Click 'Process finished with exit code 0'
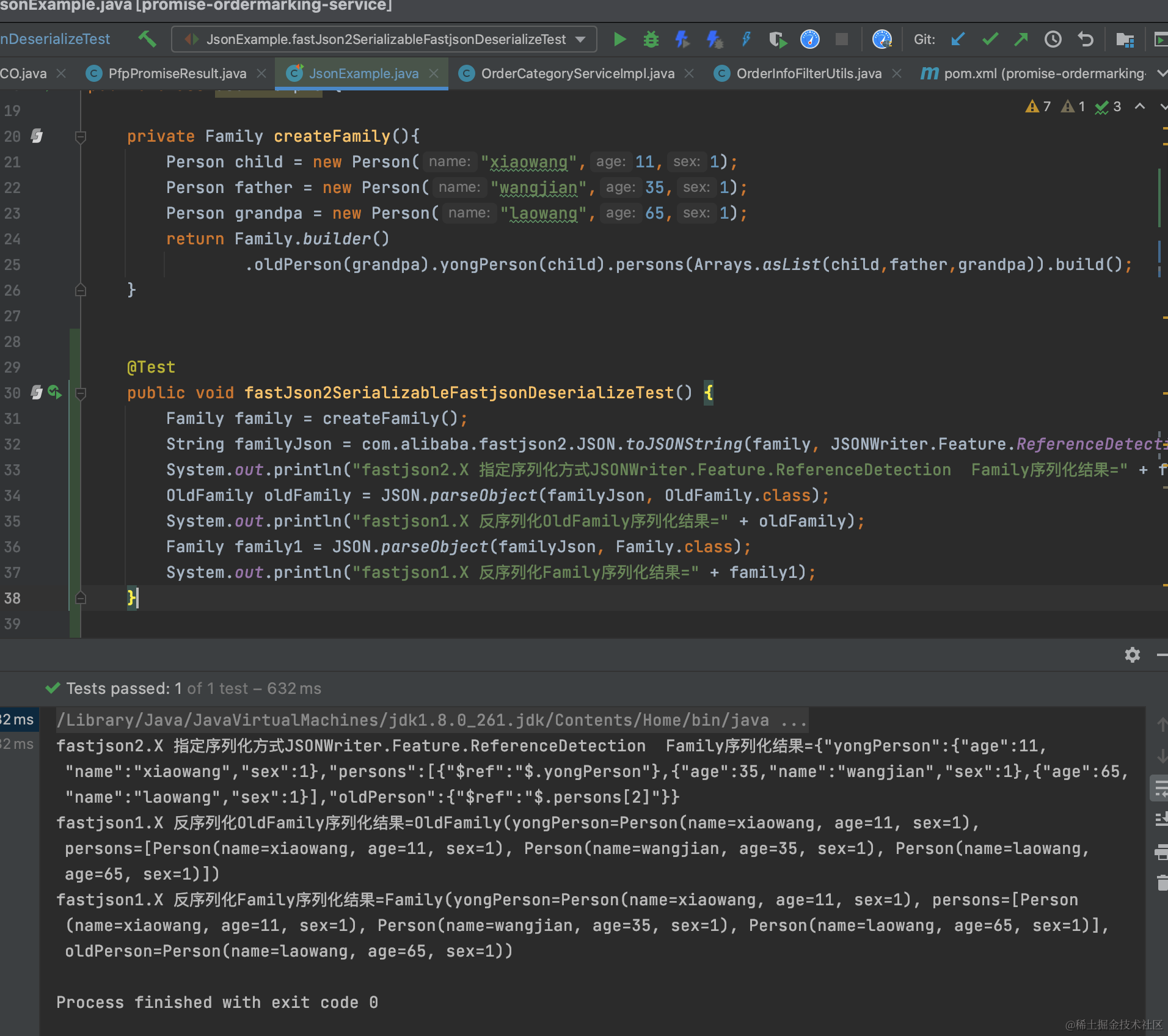The height and width of the screenshot is (1036, 1168). (217, 1003)
